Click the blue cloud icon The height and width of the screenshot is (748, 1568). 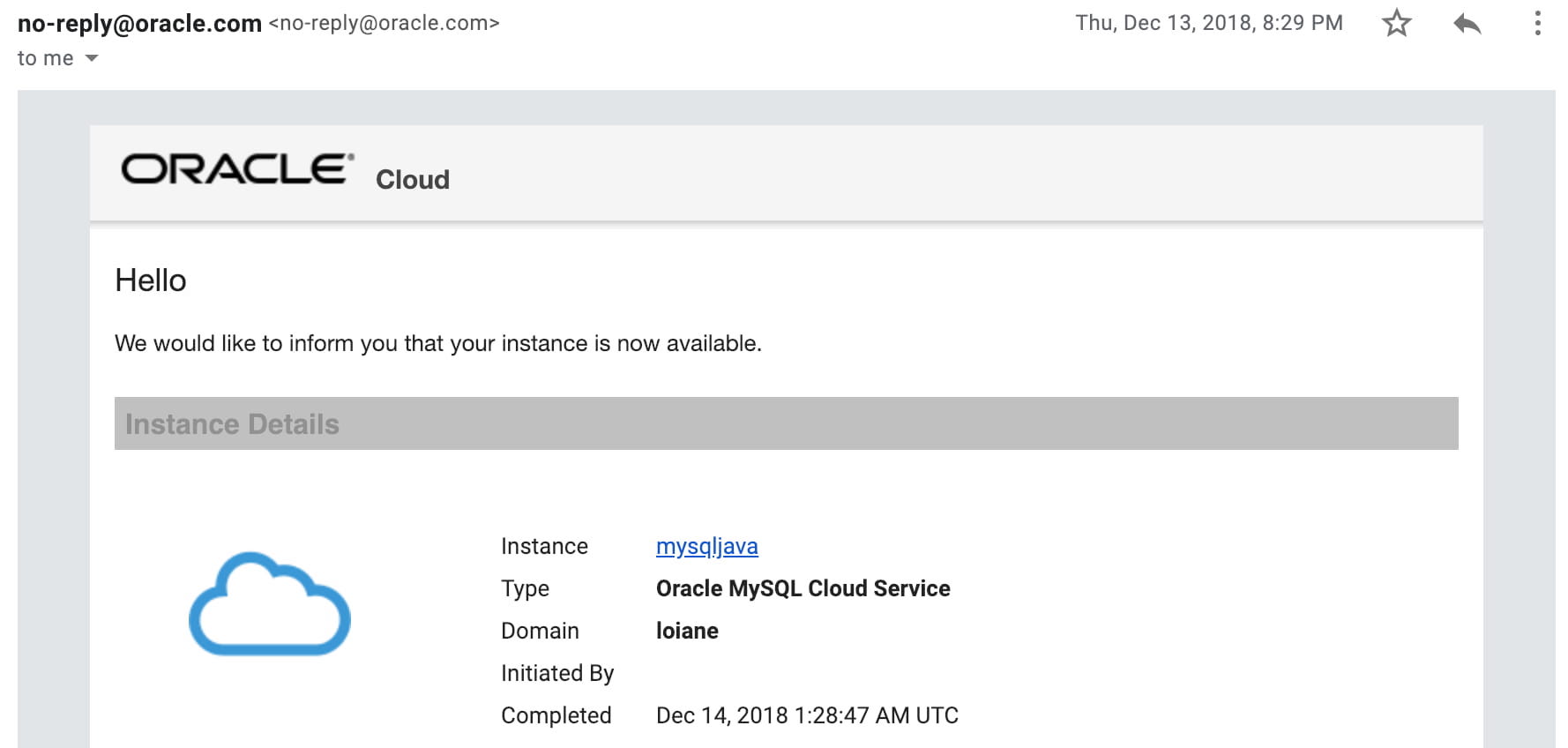click(270, 604)
